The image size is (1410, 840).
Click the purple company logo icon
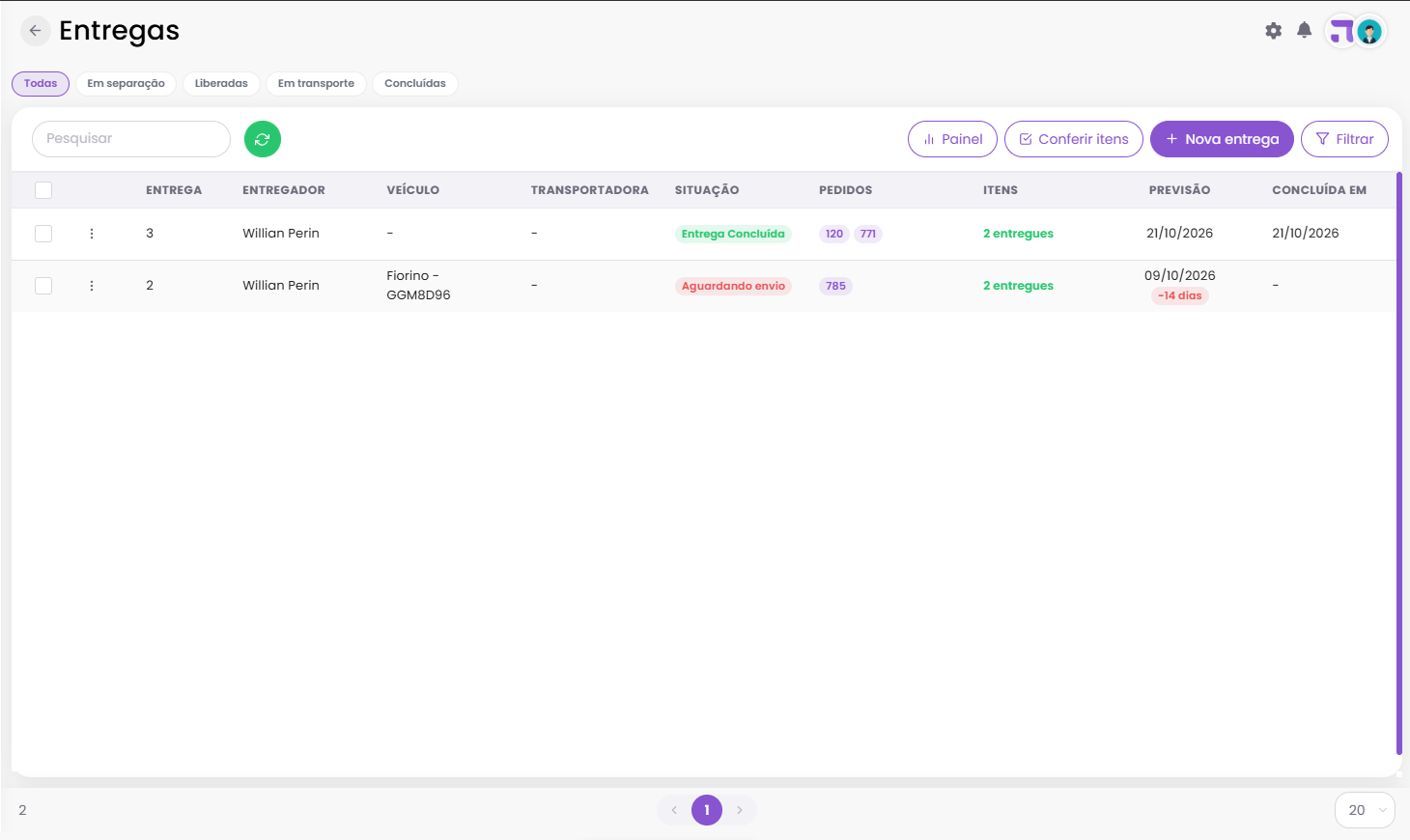point(1341,32)
